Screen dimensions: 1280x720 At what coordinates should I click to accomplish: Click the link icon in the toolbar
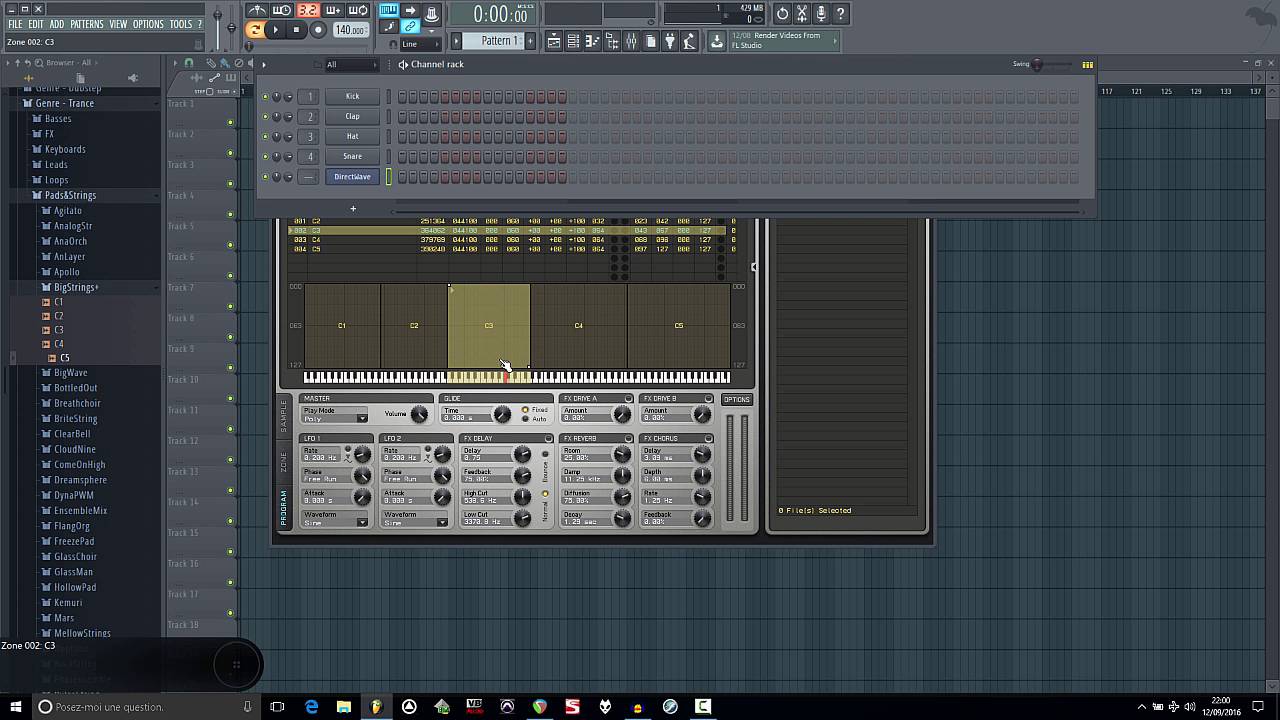(x=410, y=26)
